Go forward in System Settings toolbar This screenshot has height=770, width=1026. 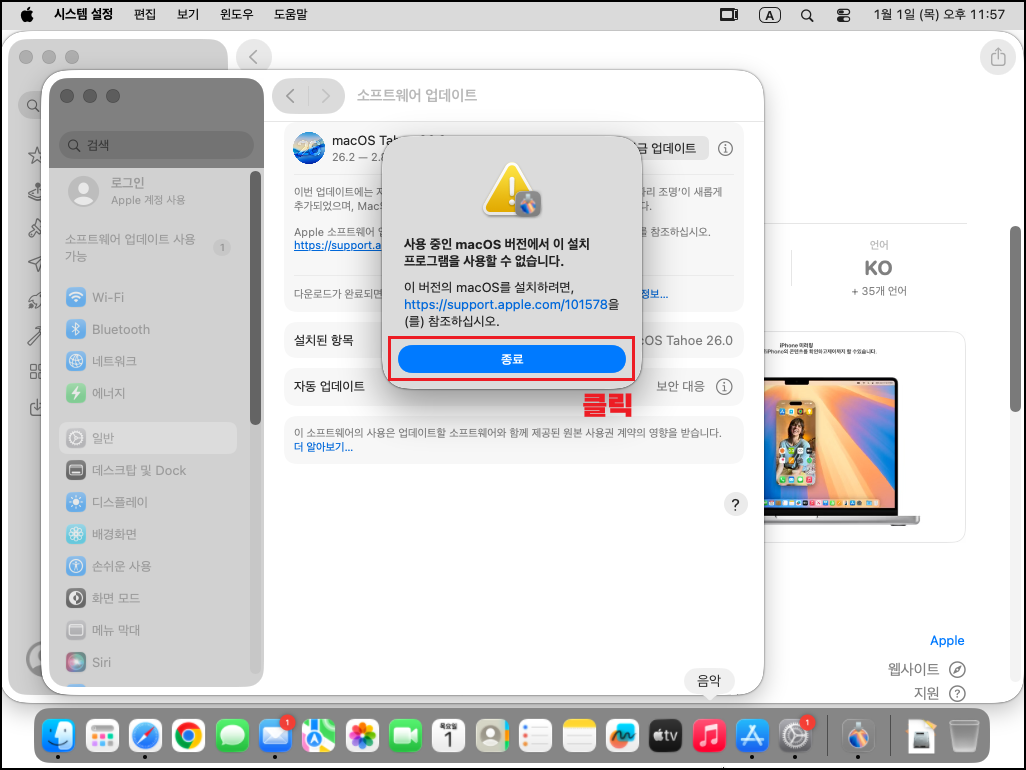(x=326, y=96)
